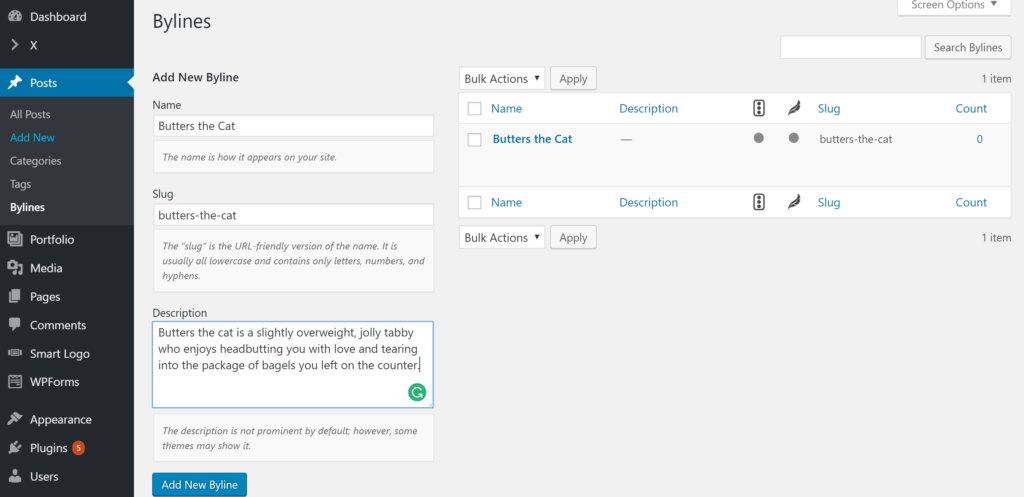Tick the checkbox for Butters the Cat row
Image resolution: width=1024 pixels, height=497 pixels.
coord(475,140)
